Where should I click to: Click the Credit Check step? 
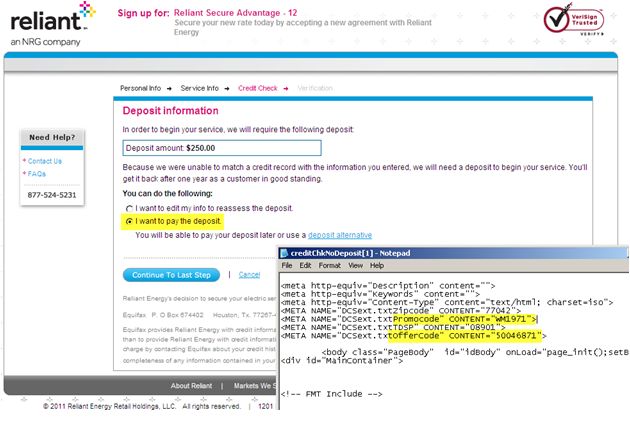[x=258, y=88]
